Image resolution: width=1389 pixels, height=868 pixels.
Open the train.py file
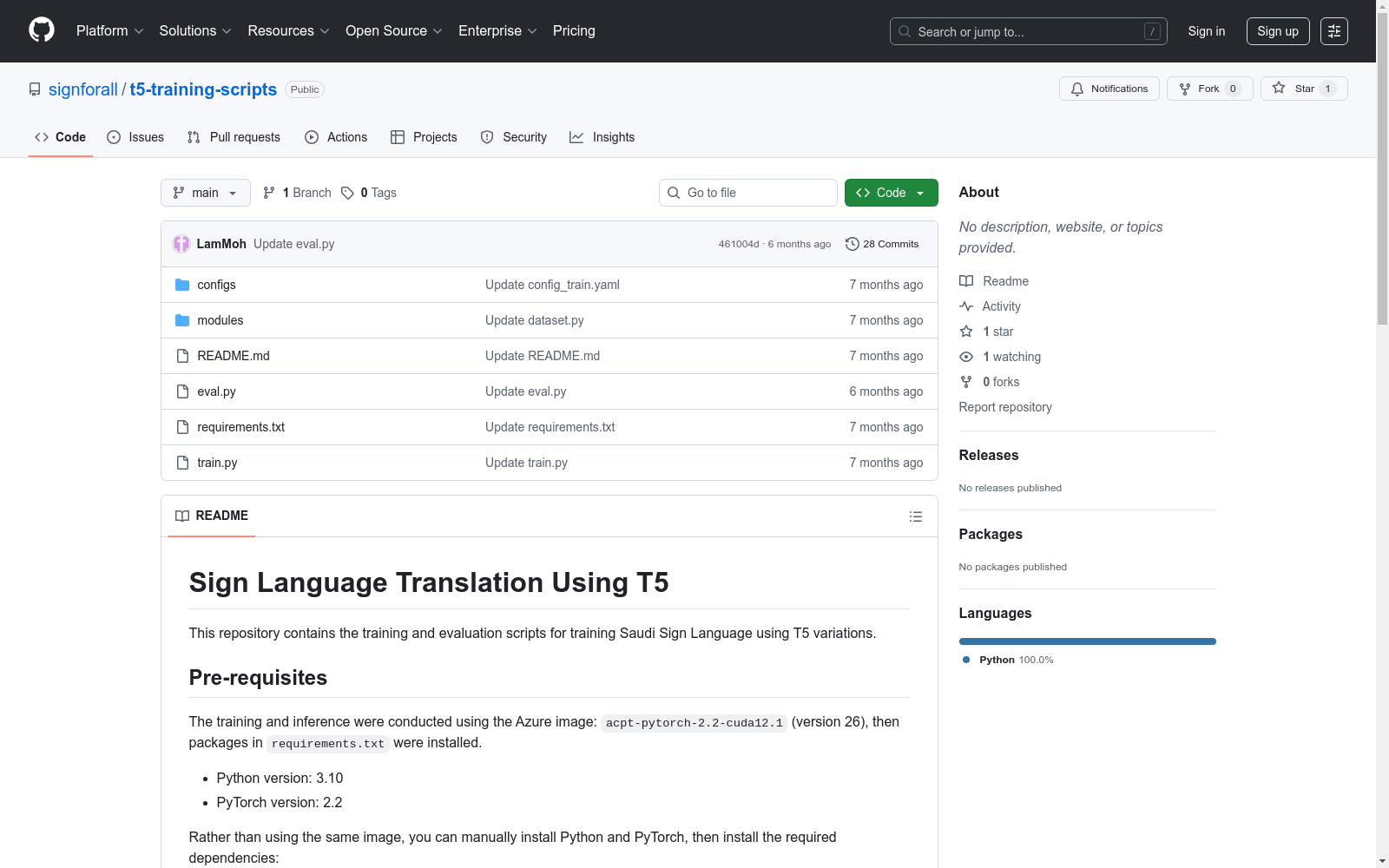217,463
